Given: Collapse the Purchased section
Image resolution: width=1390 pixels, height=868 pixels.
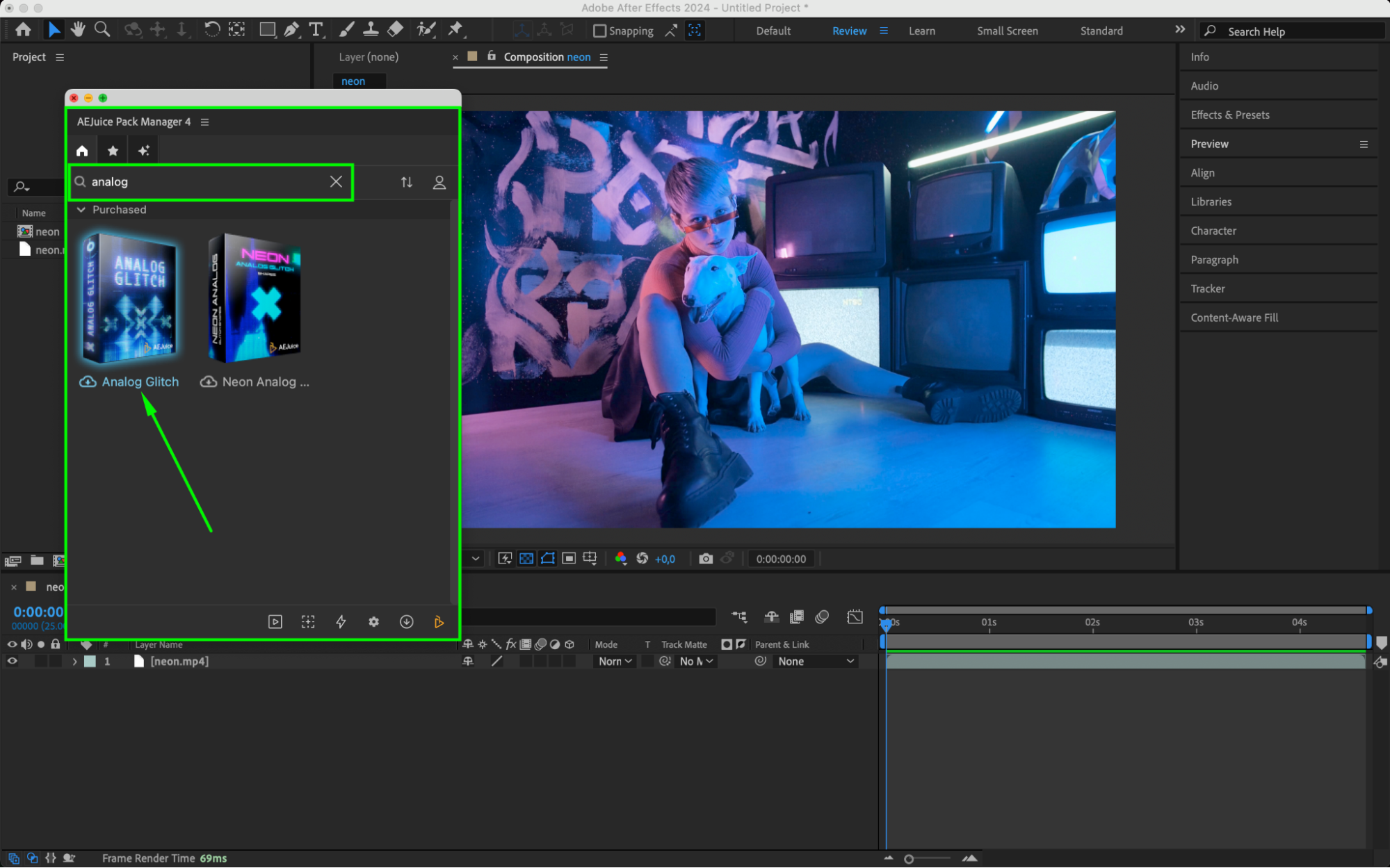Looking at the screenshot, I should [81, 210].
